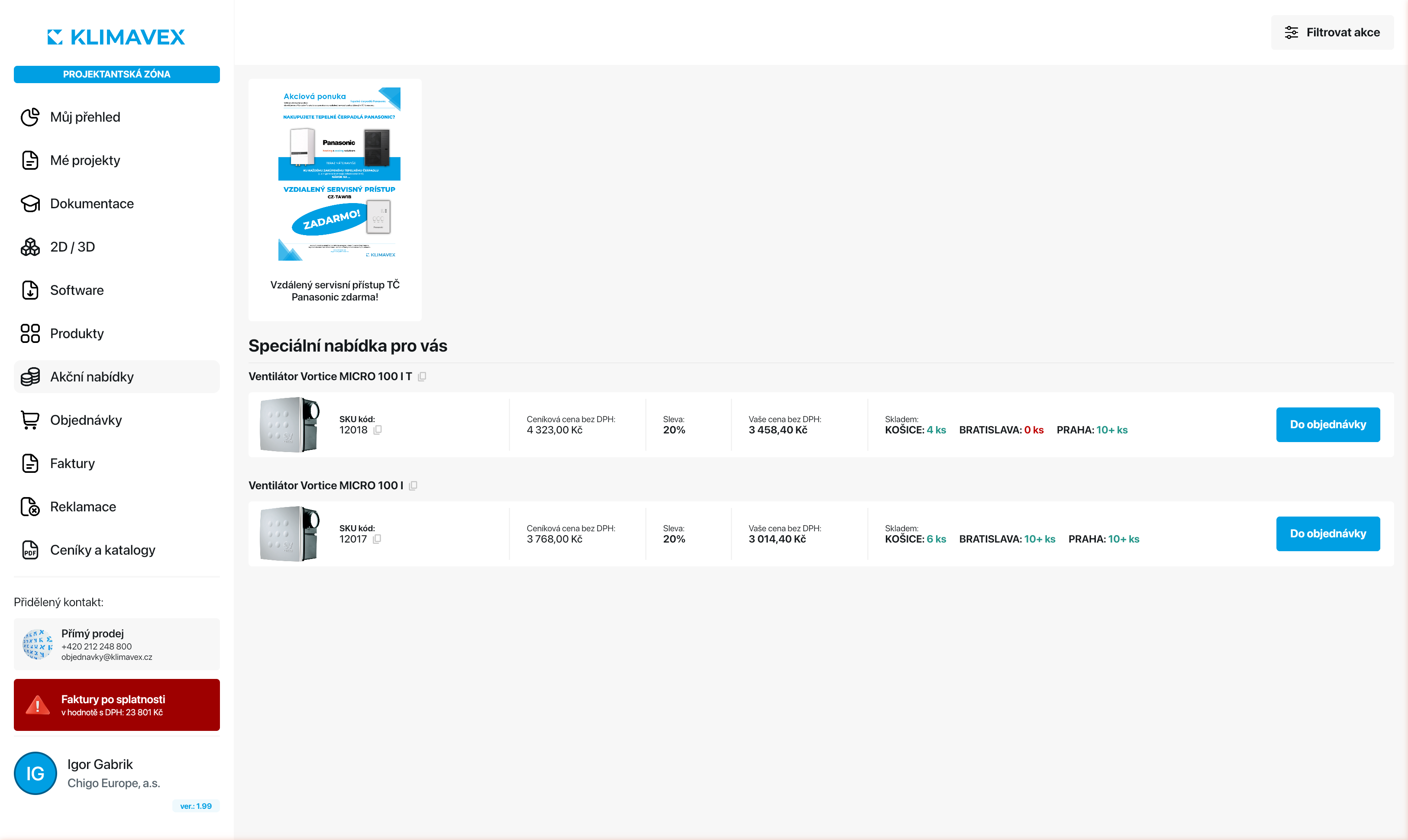Click the IG user avatar
The image size is (1408, 840).
point(35,773)
